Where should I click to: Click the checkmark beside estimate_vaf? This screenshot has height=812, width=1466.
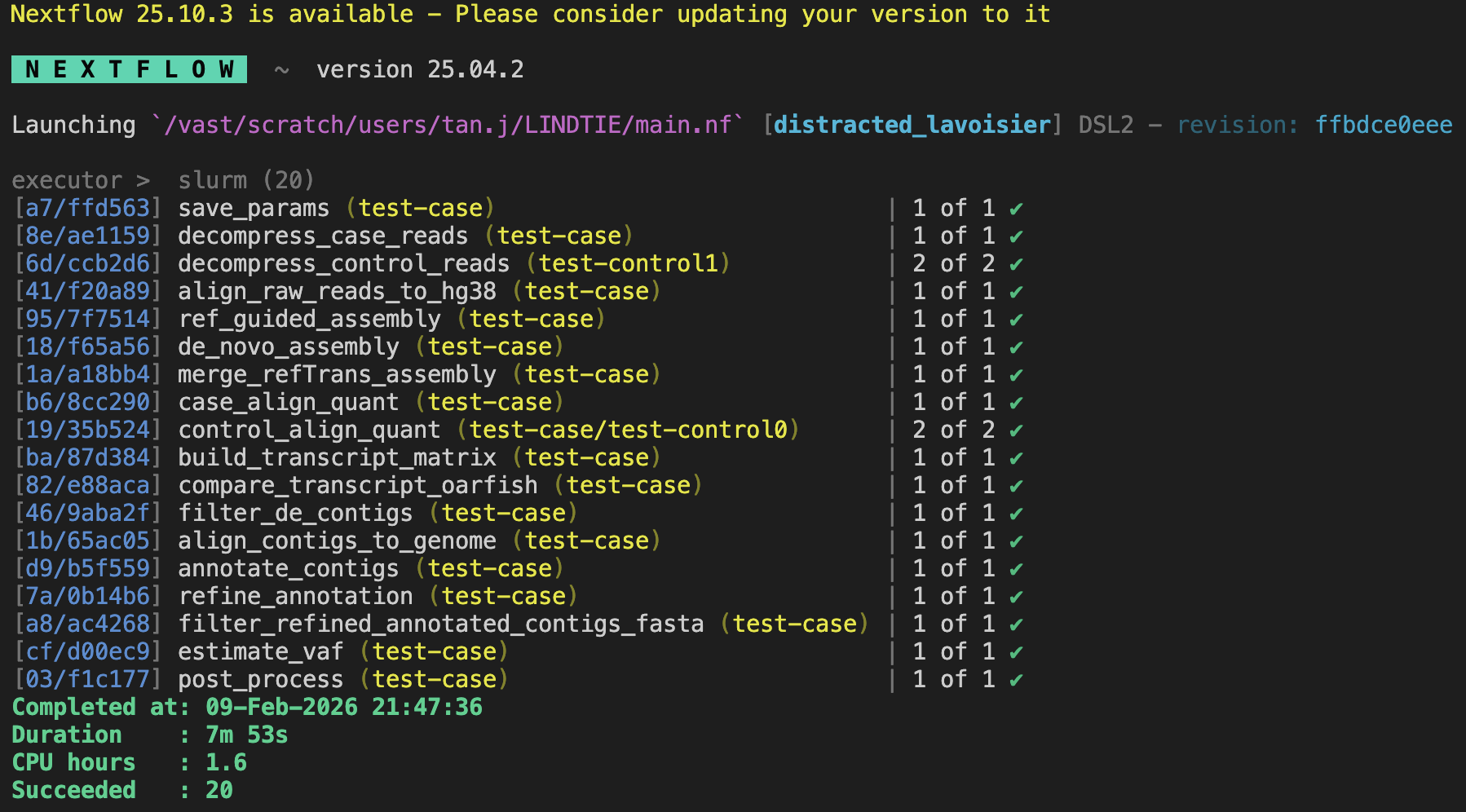point(1015,651)
